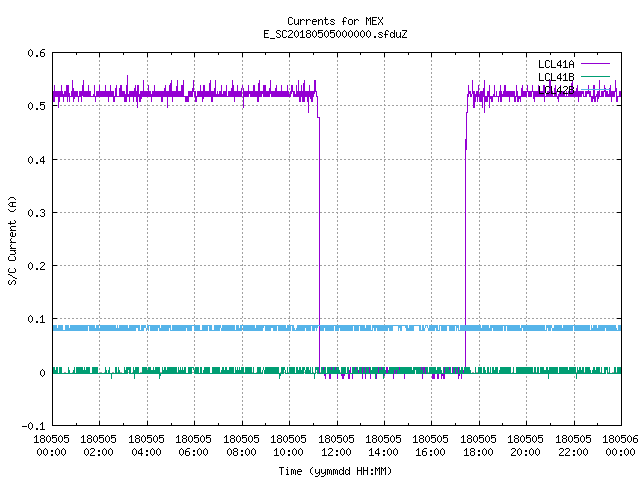Click the LCL41A legend label
The image size is (640, 480).
pyautogui.click(x=556, y=64)
